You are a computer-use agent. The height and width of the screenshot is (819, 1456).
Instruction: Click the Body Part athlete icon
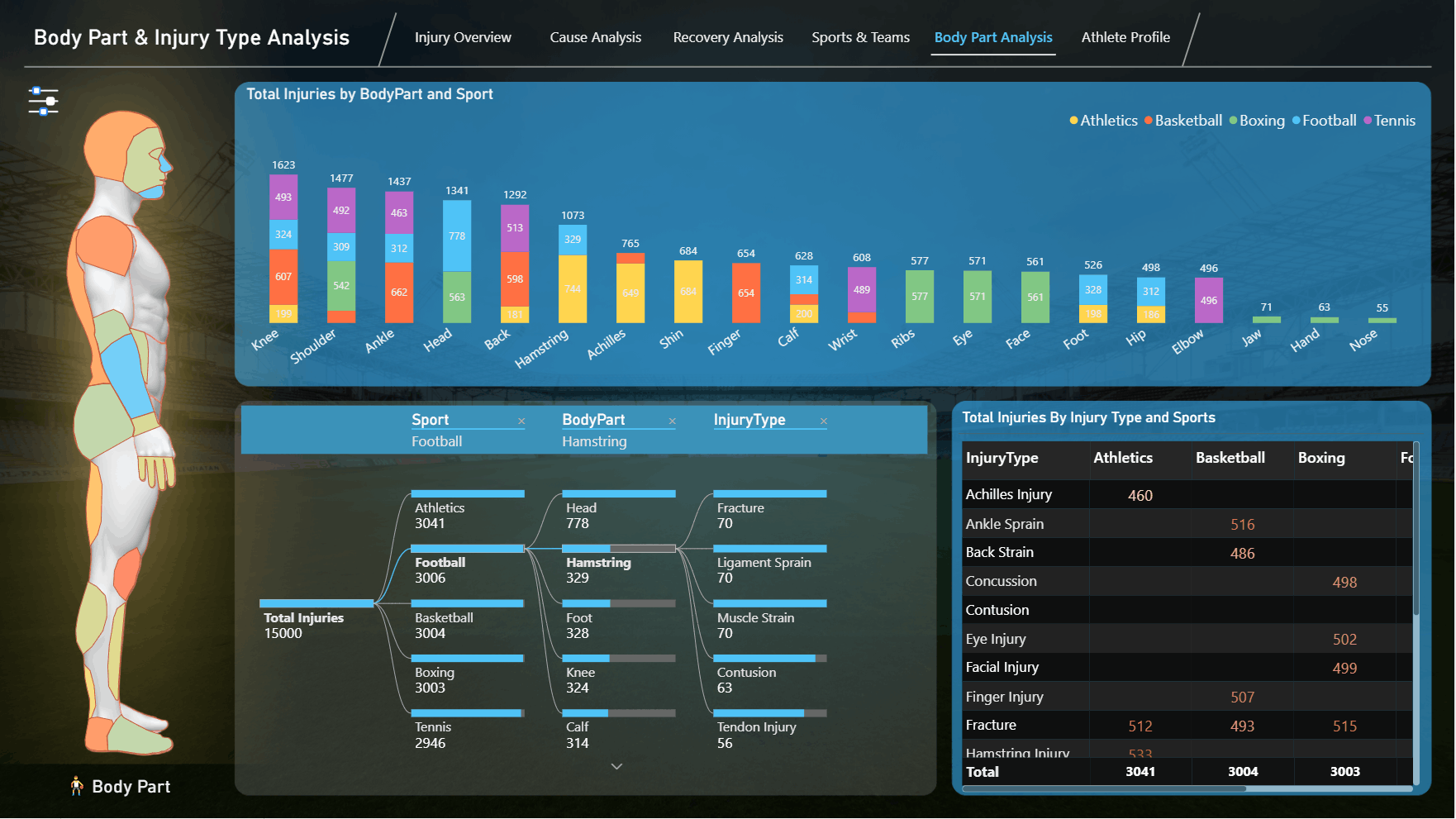77,786
